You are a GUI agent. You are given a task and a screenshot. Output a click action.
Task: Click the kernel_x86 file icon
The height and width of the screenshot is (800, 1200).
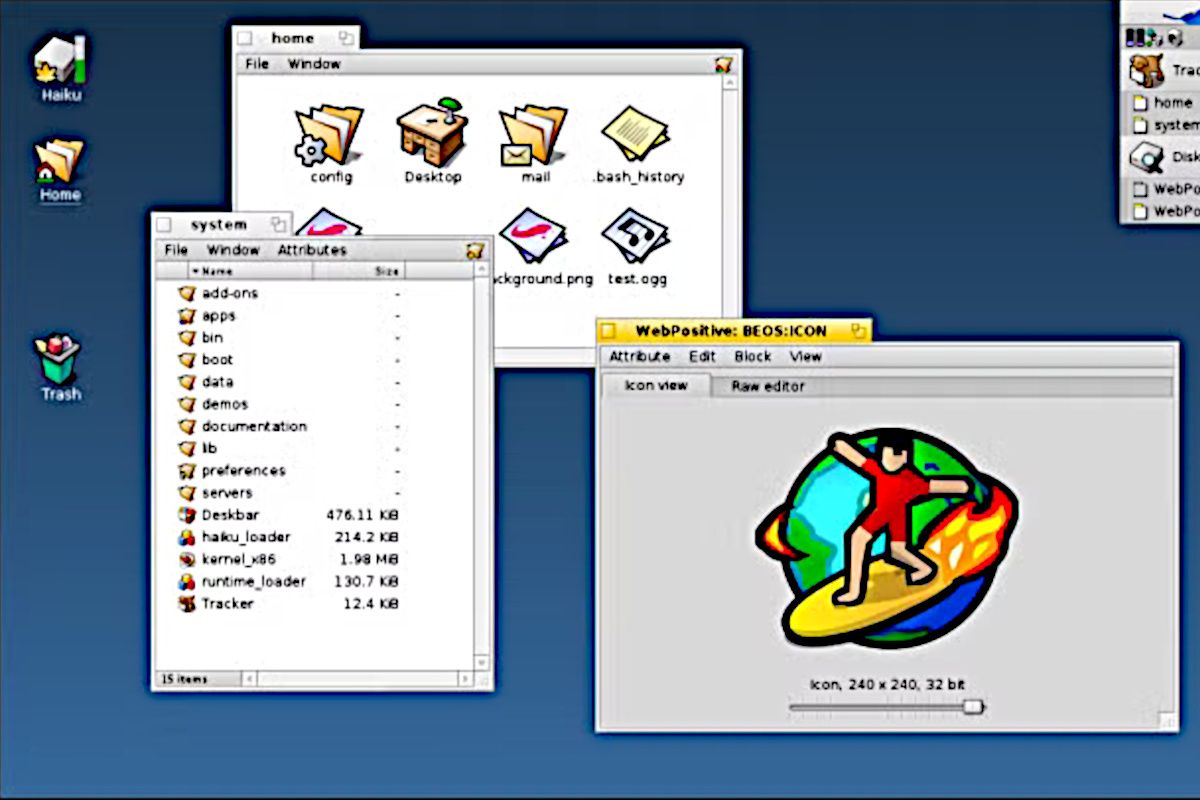coord(186,559)
